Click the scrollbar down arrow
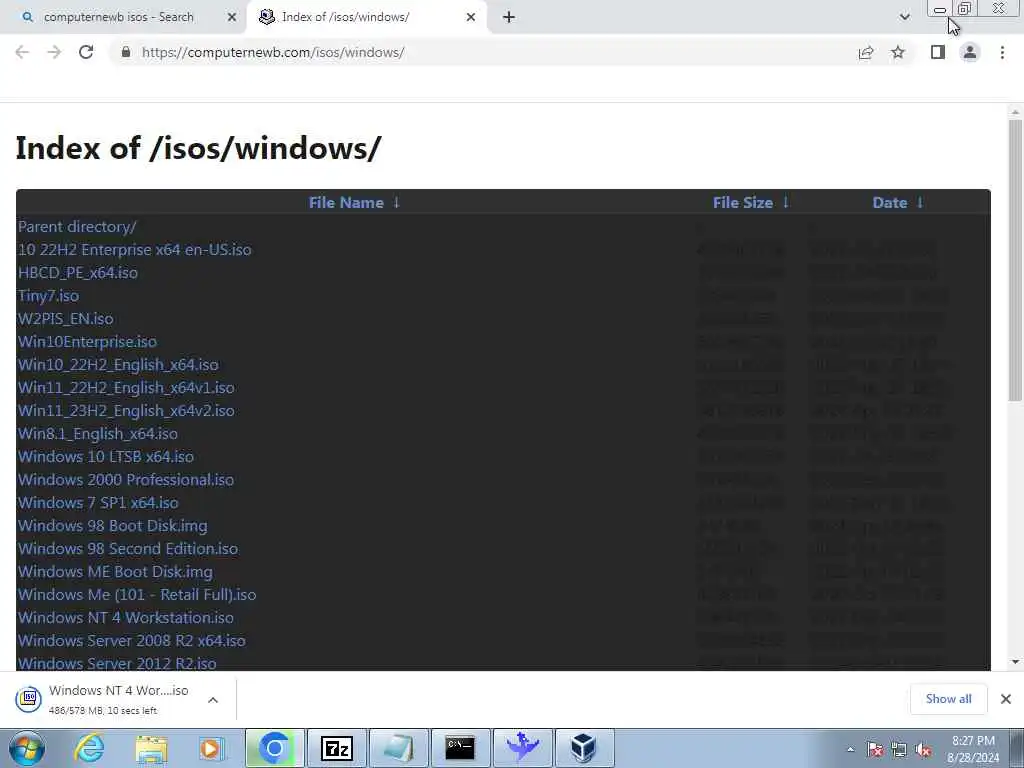 (1015, 662)
